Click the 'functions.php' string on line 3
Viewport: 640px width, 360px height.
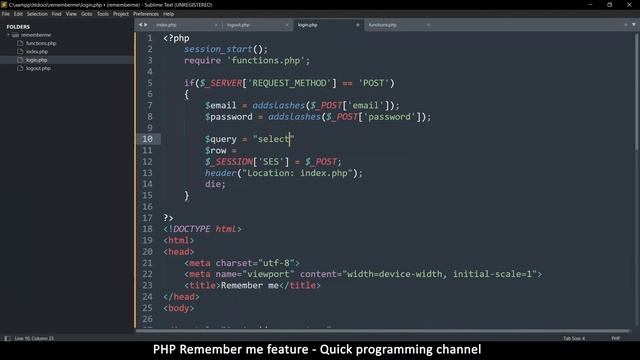click(x=266, y=60)
